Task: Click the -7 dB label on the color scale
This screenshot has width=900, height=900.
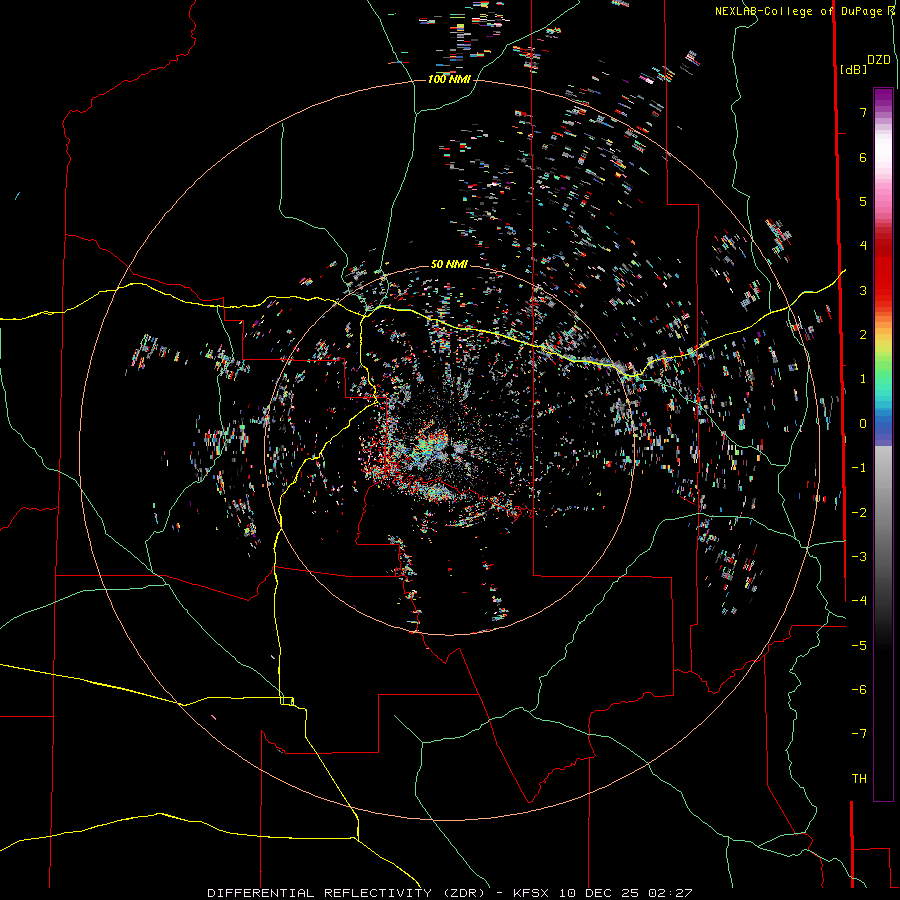Action: pyautogui.click(x=859, y=734)
